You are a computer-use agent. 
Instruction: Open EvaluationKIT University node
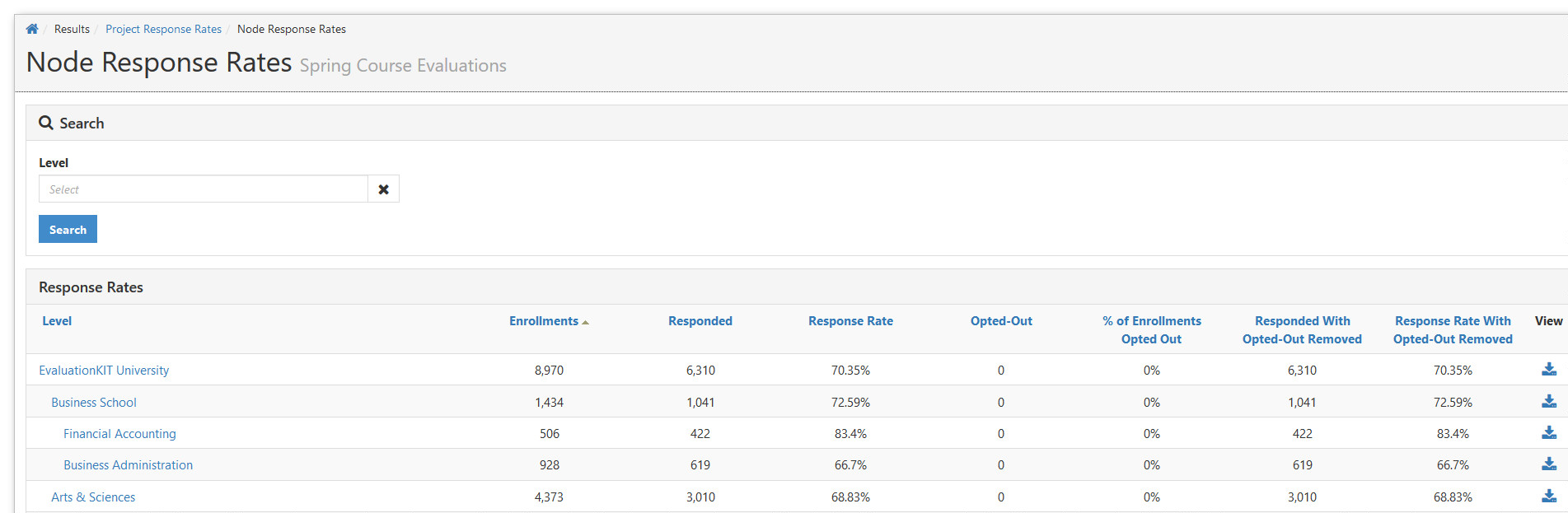(x=104, y=371)
